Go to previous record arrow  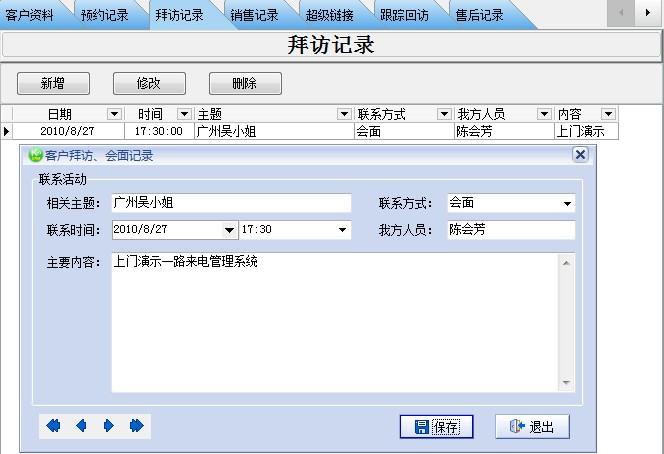[x=81, y=426]
